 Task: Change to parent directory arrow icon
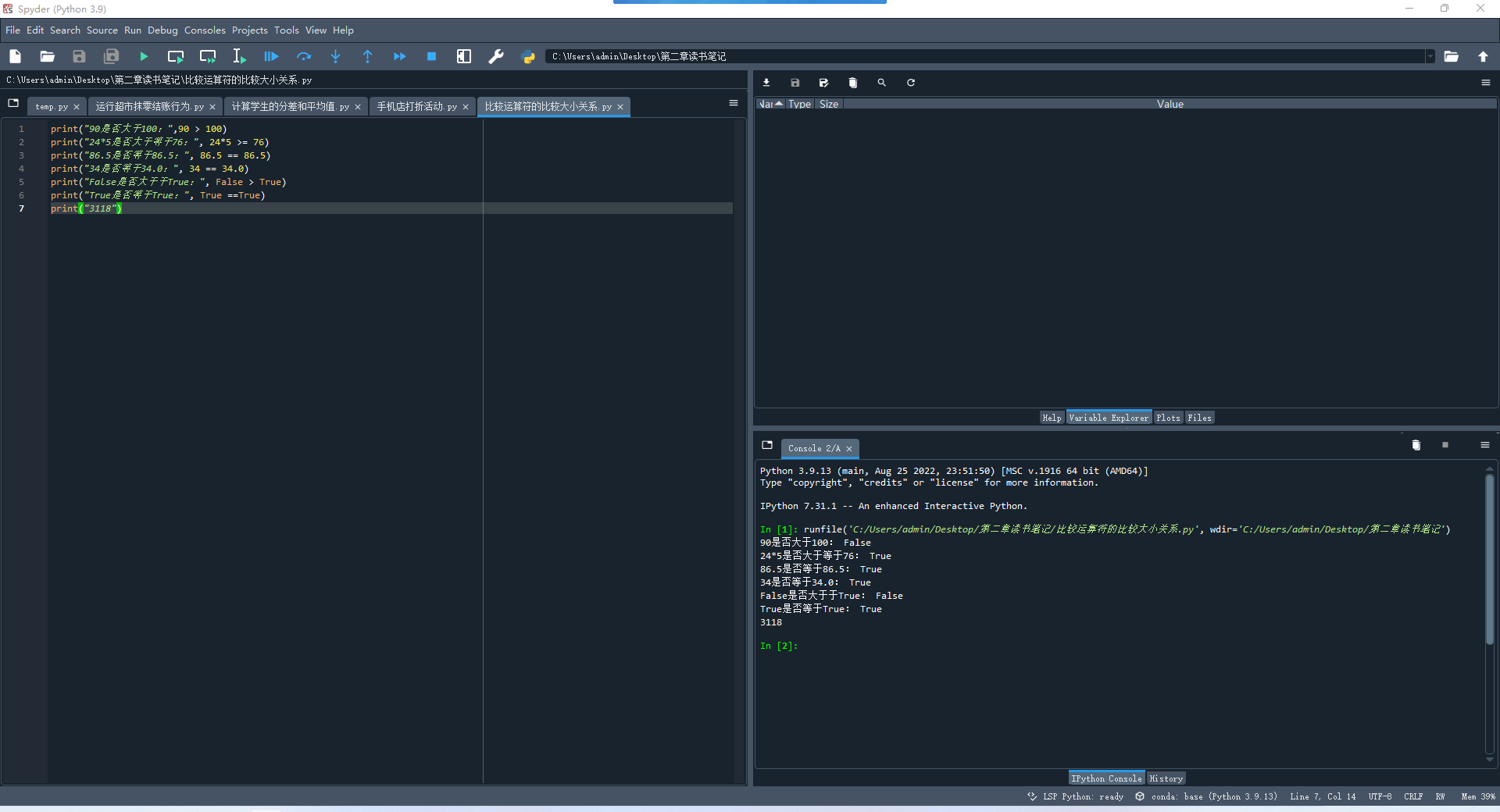point(1484,56)
